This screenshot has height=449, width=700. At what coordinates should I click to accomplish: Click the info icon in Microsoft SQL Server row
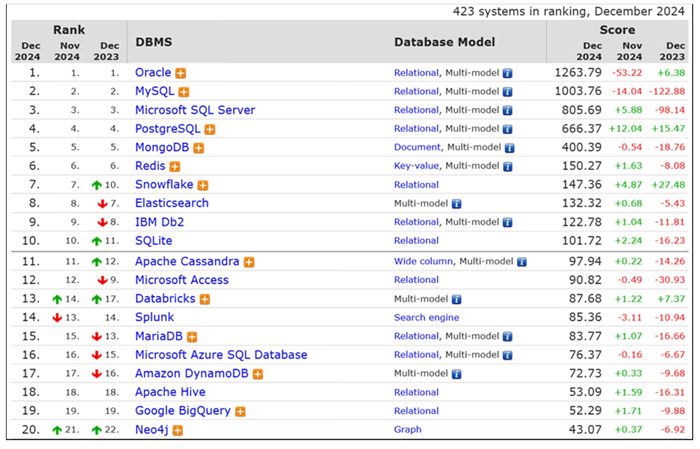507,111
